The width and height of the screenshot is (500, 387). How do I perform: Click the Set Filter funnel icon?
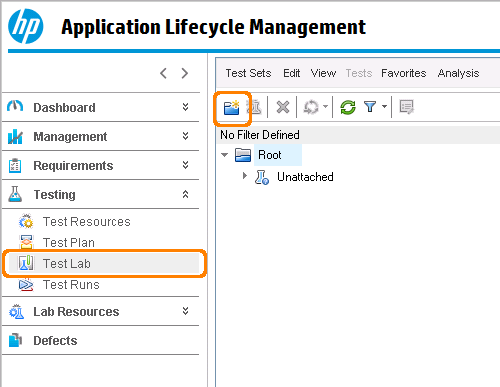pos(370,107)
